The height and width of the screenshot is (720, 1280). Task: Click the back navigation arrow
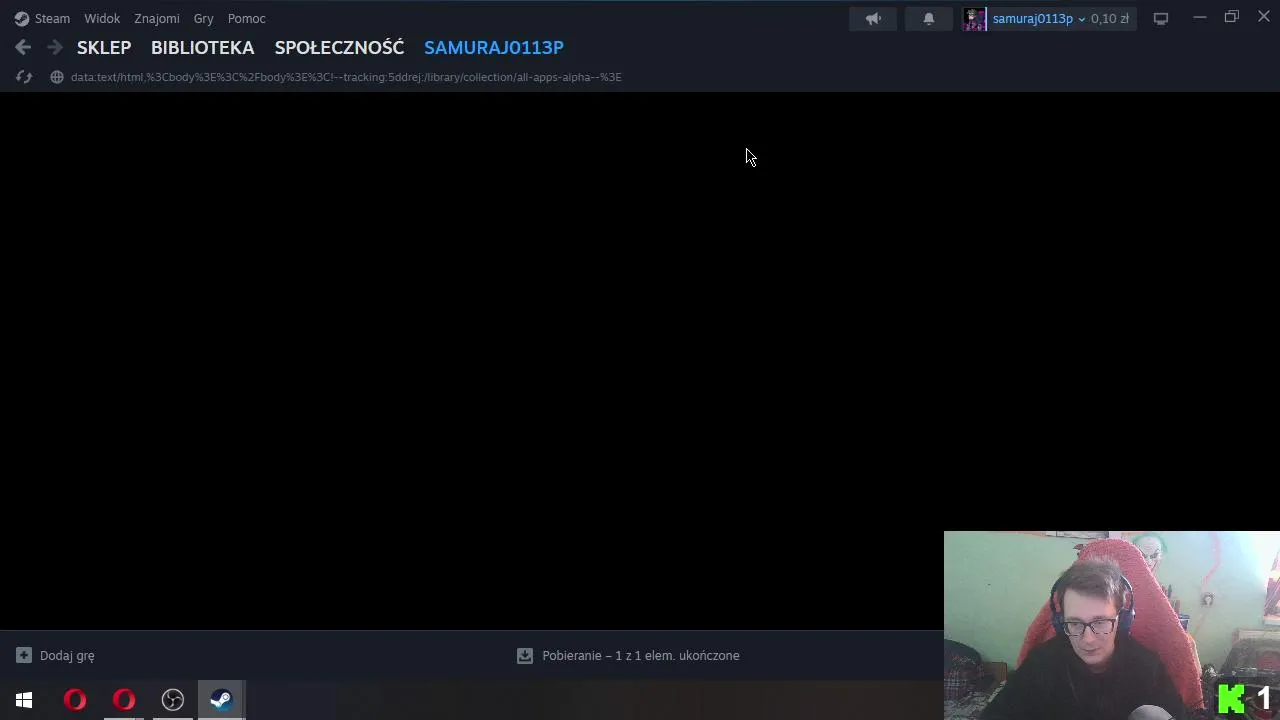click(23, 47)
